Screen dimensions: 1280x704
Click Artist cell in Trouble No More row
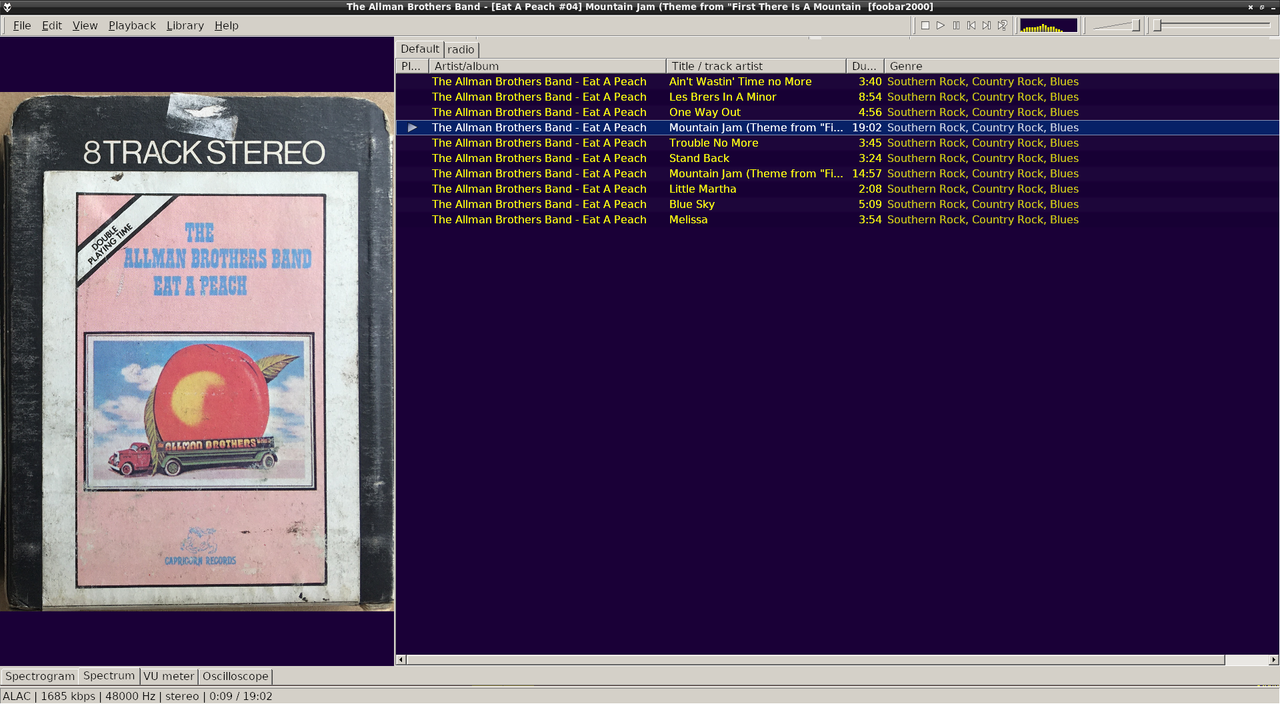tap(539, 143)
